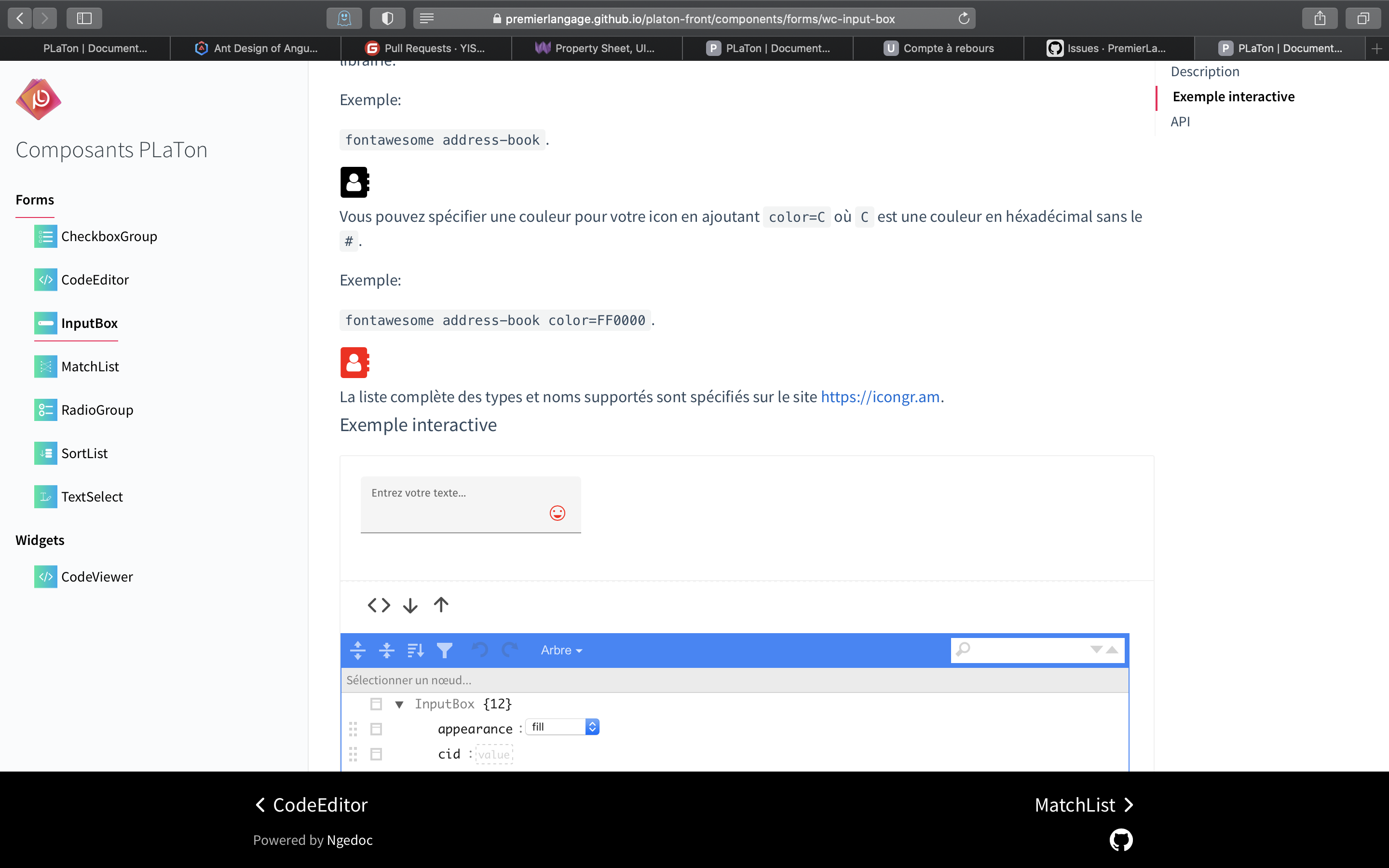Toggle the checkbox beside the appearance property
Viewport: 1389px width, 868px height.
coord(377,729)
